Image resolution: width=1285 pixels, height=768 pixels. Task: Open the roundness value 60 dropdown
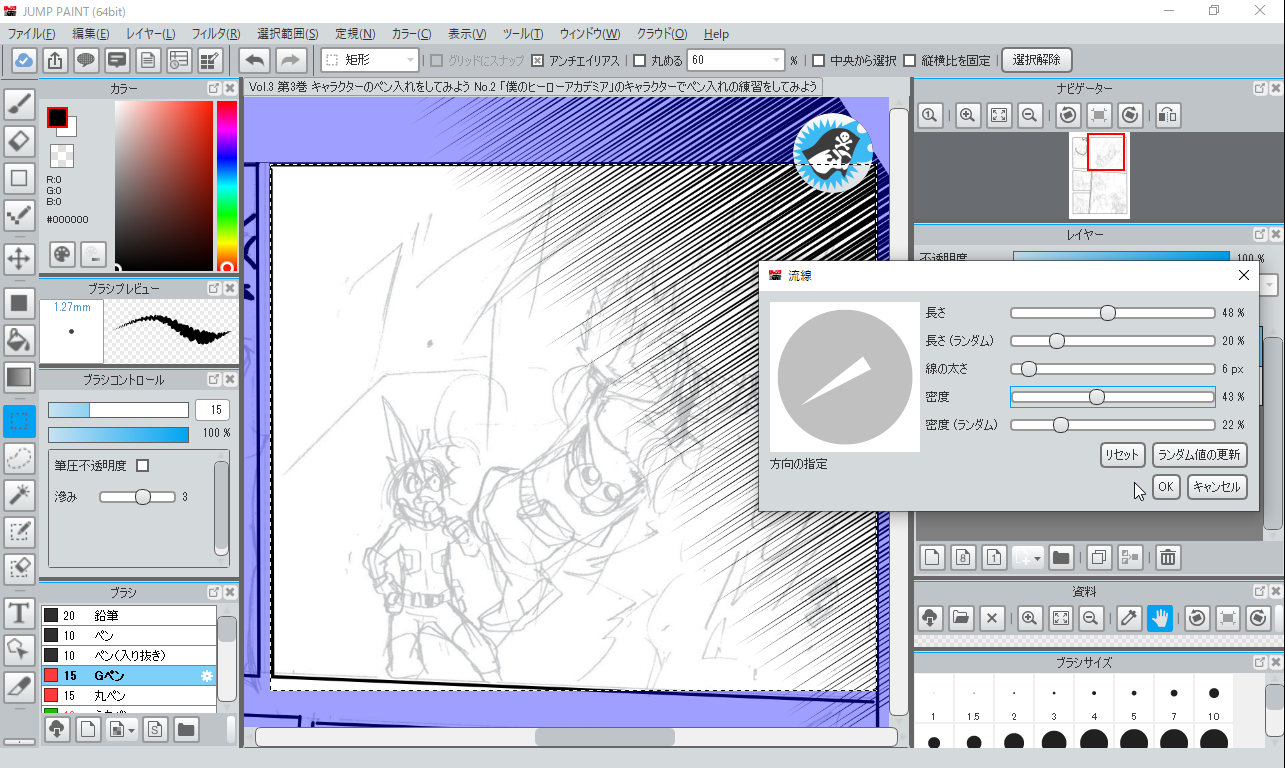(x=735, y=60)
